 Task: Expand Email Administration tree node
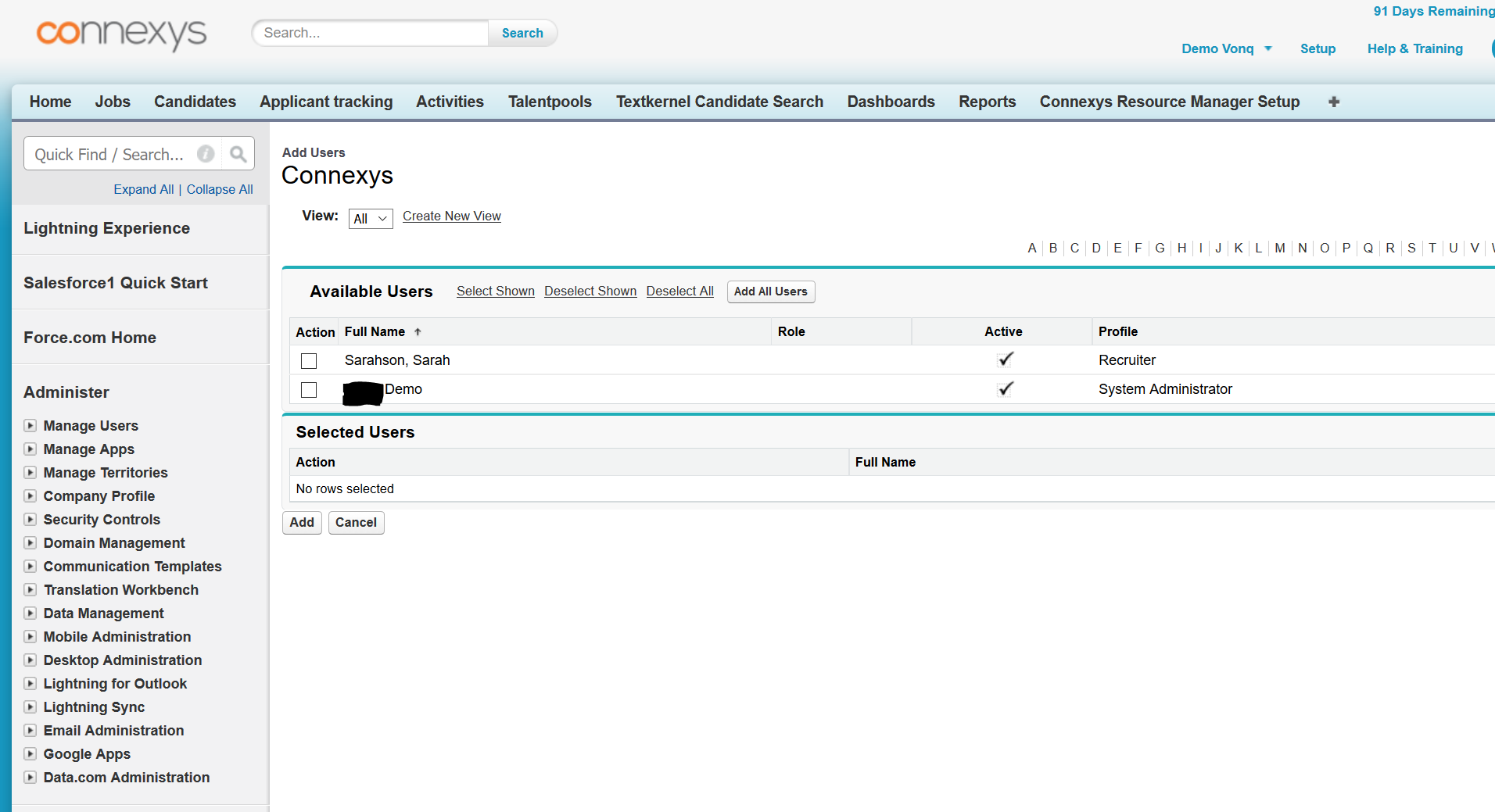[x=30, y=731]
